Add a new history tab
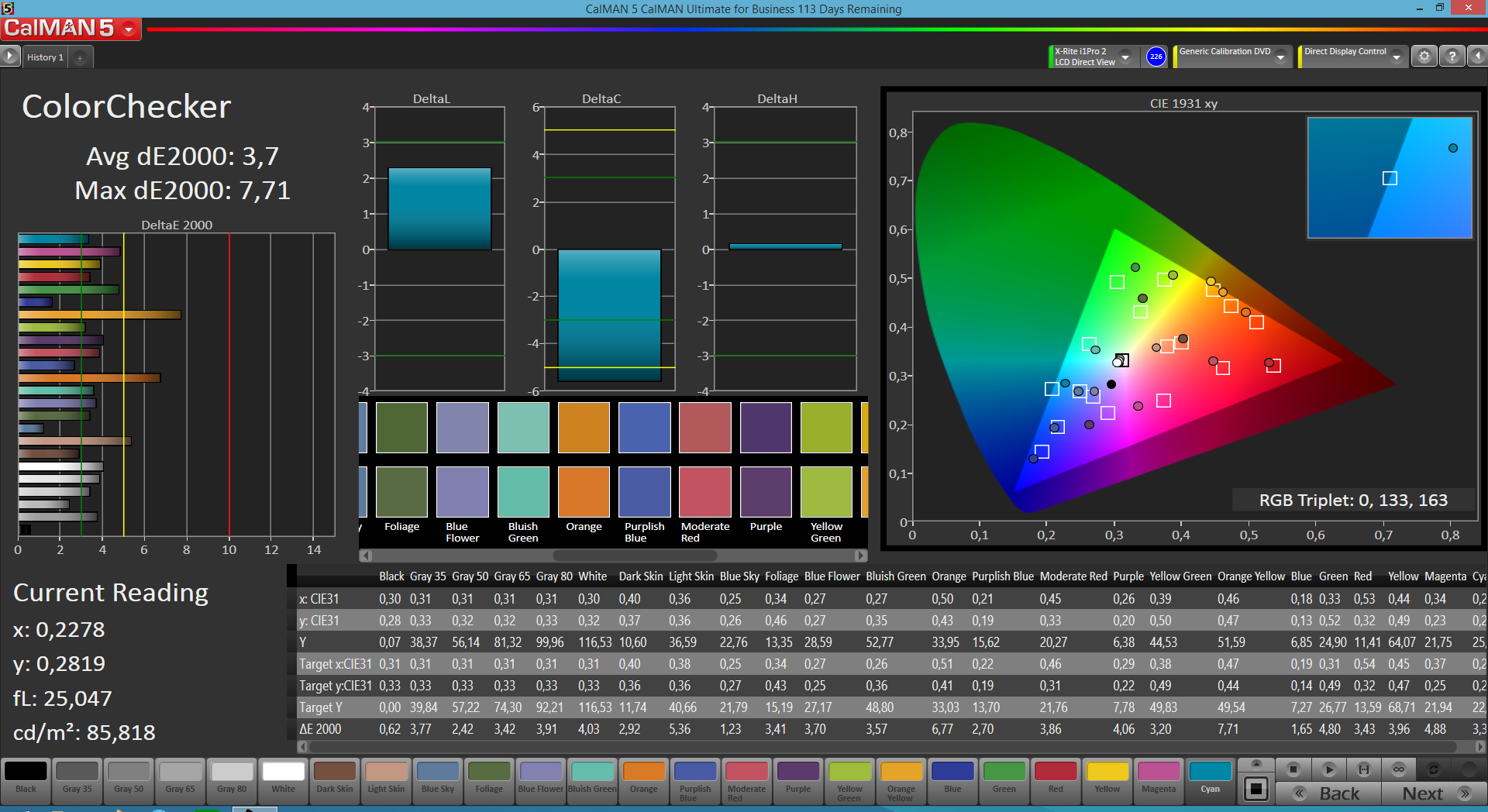This screenshot has height=812, width=1488. point(80,58)
